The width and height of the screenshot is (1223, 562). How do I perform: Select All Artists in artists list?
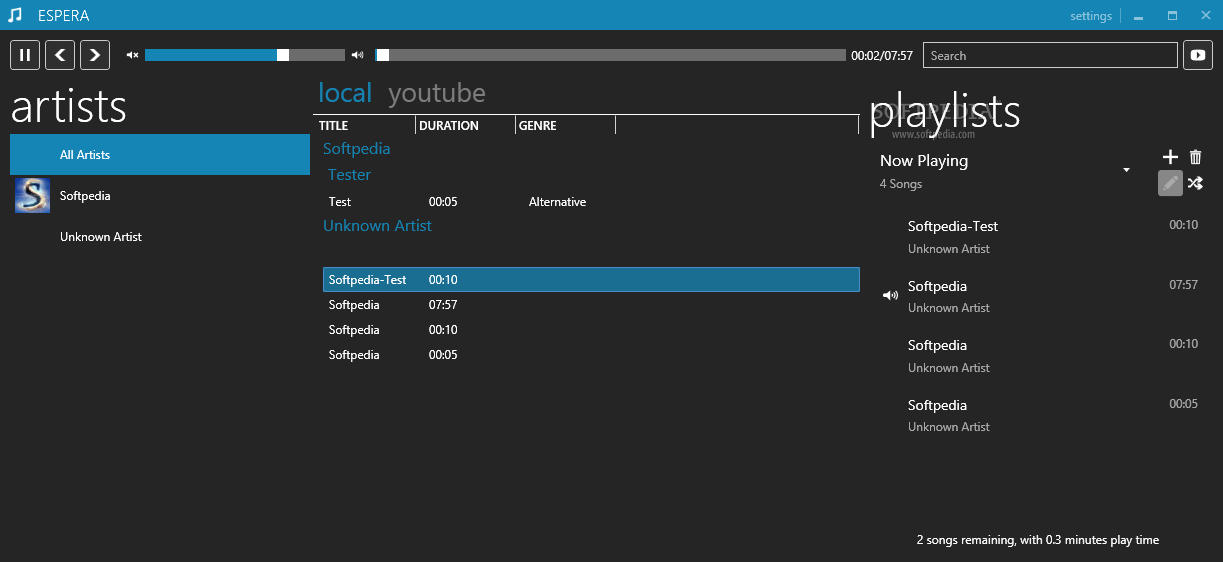[x=160, y=155]
